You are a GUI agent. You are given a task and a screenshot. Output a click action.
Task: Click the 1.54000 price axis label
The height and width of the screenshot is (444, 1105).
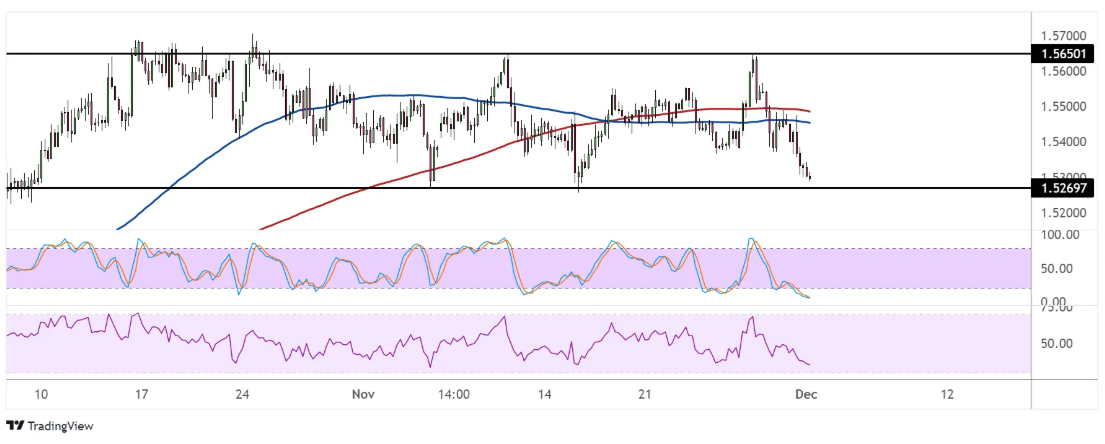[1062, 142]
